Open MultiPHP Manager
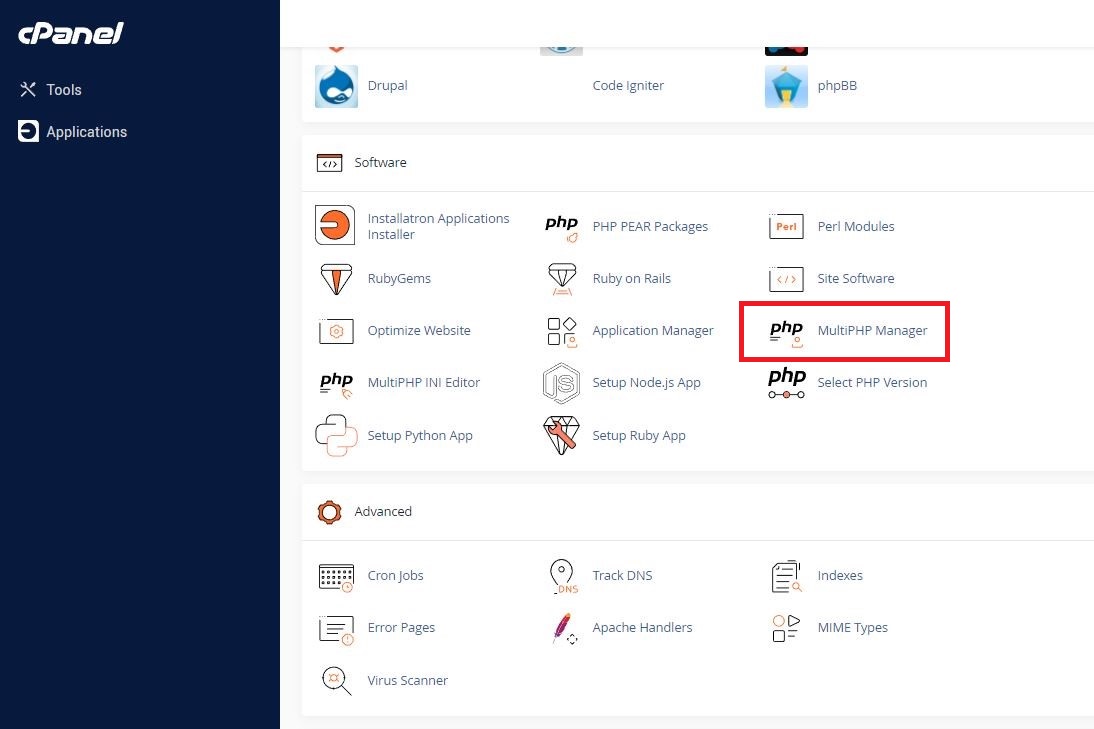Screen dimensions: 1094x729 click(x=872, y=331)
